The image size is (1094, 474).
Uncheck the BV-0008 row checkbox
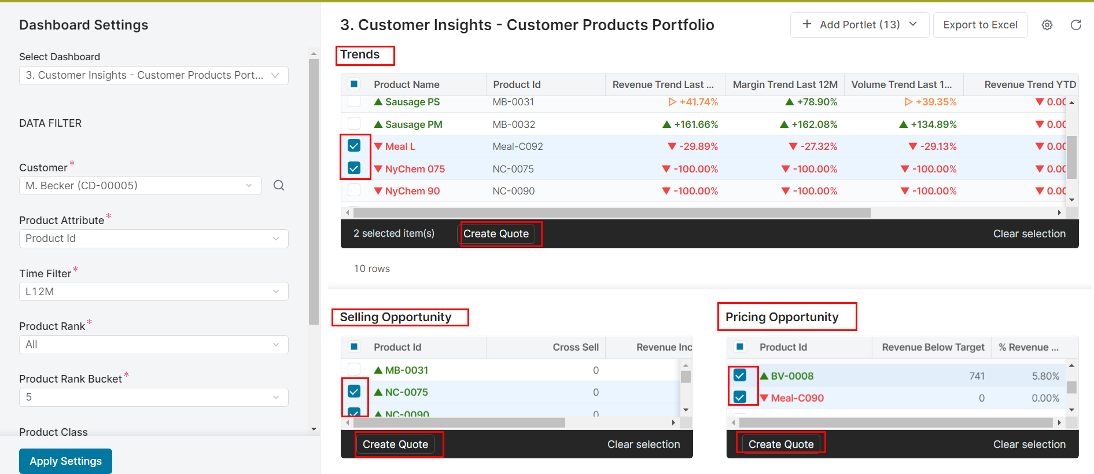pos(740,376)
